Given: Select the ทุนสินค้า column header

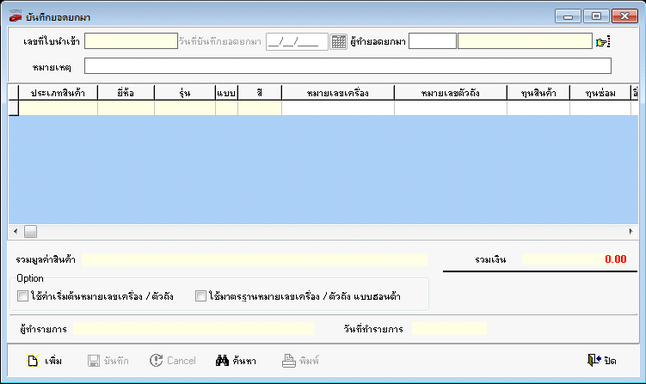Looking at the screenshot, I should pyautogui.click(x=538, y=93).
